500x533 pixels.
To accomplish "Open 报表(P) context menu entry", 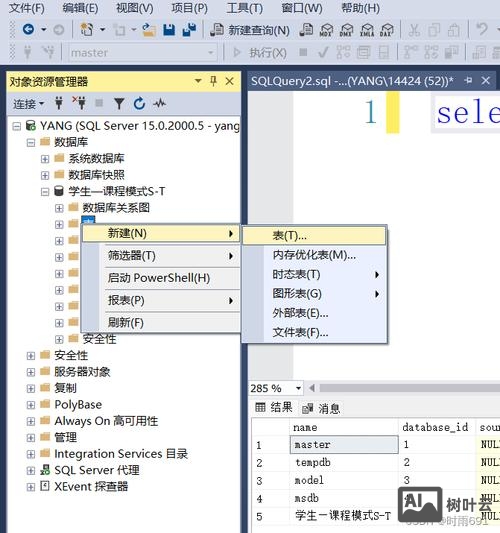I will click(161, 300).
